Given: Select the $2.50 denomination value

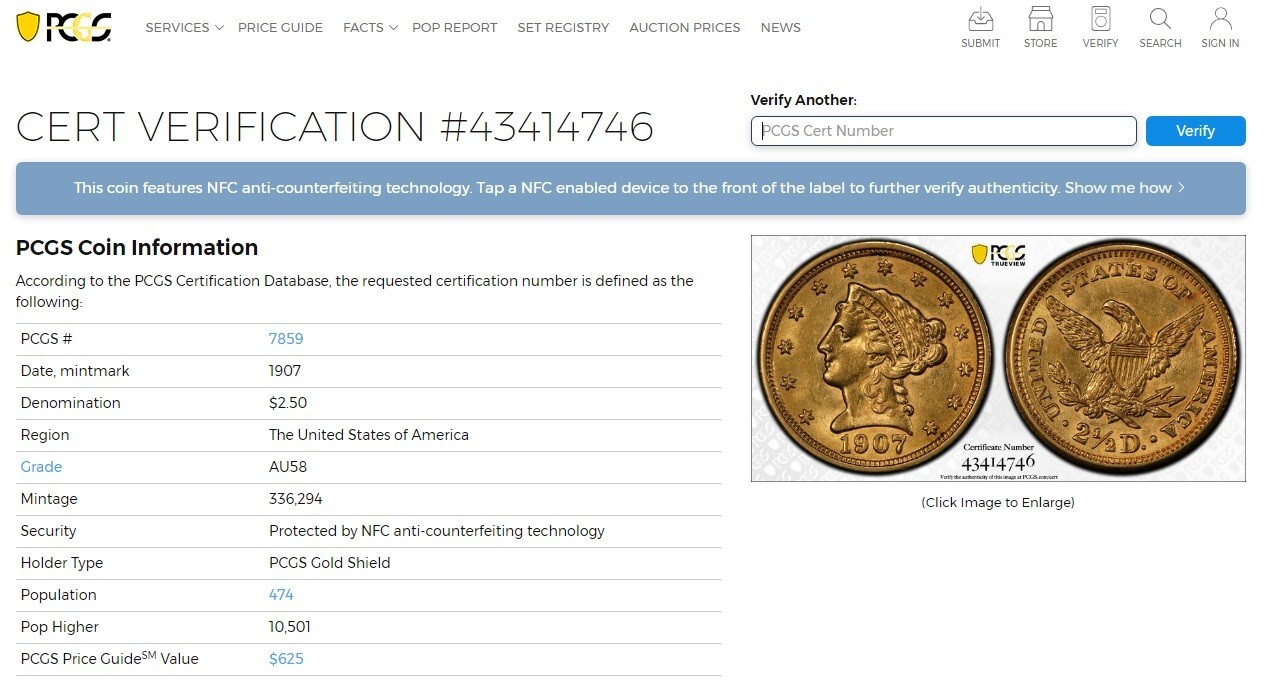Looking at the screenshot, I should coord(288,403).
